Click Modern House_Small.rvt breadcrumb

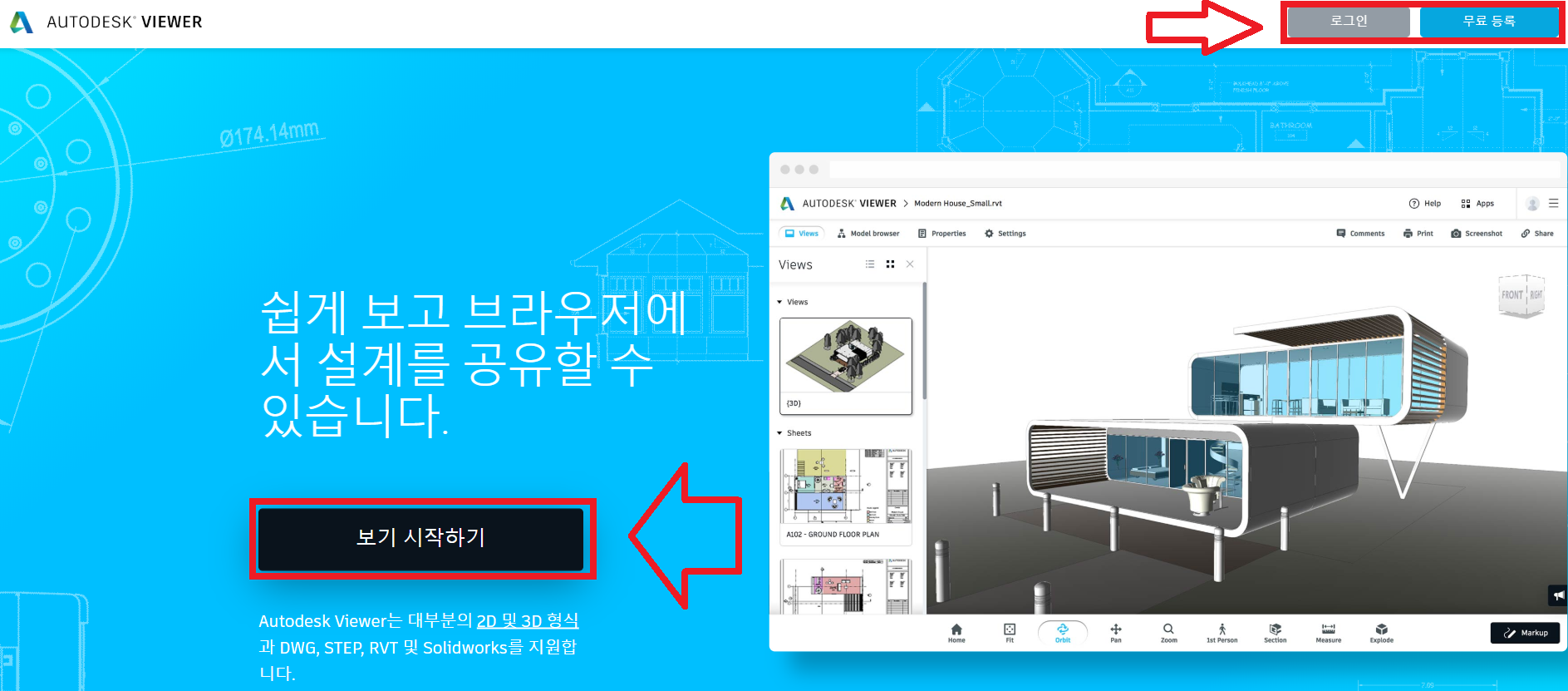[x=958, y=204]
